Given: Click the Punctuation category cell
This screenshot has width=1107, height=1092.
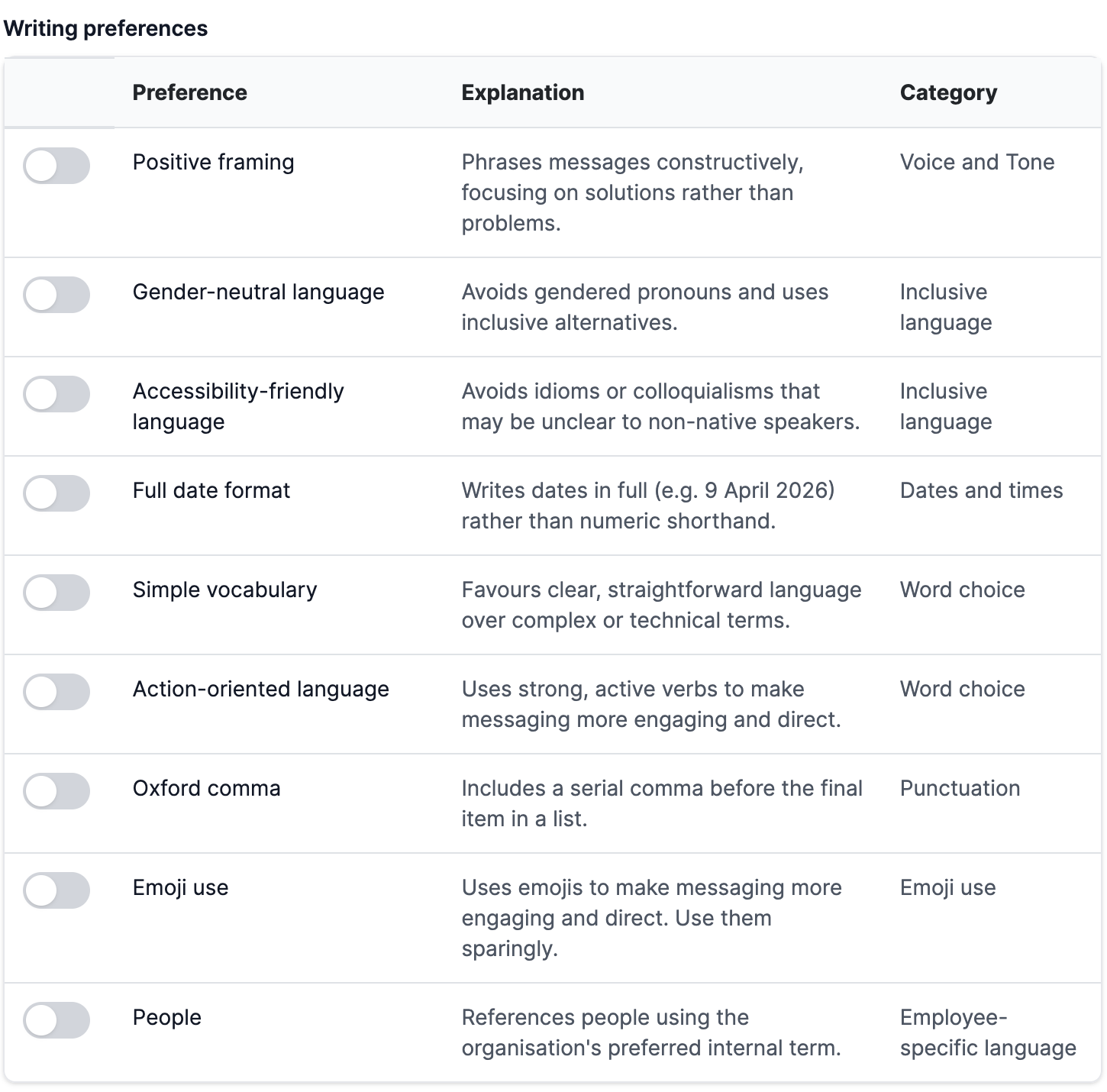Looking at the screenshot, I should point(960,788).
